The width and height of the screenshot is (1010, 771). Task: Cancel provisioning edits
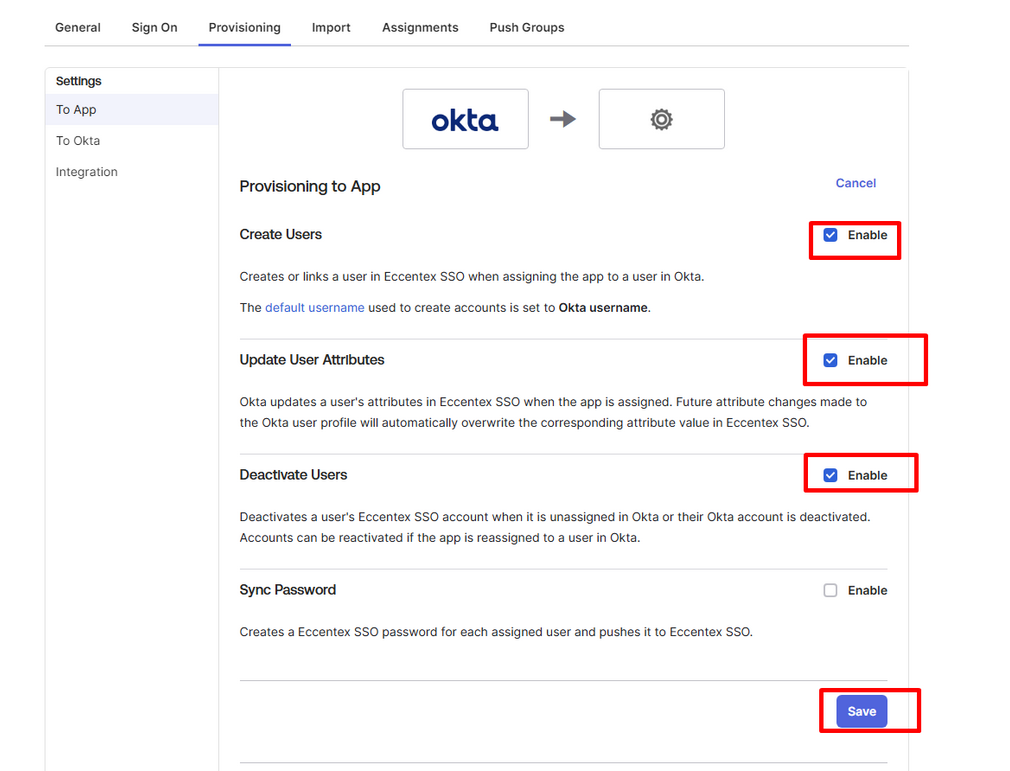point(855,183)
